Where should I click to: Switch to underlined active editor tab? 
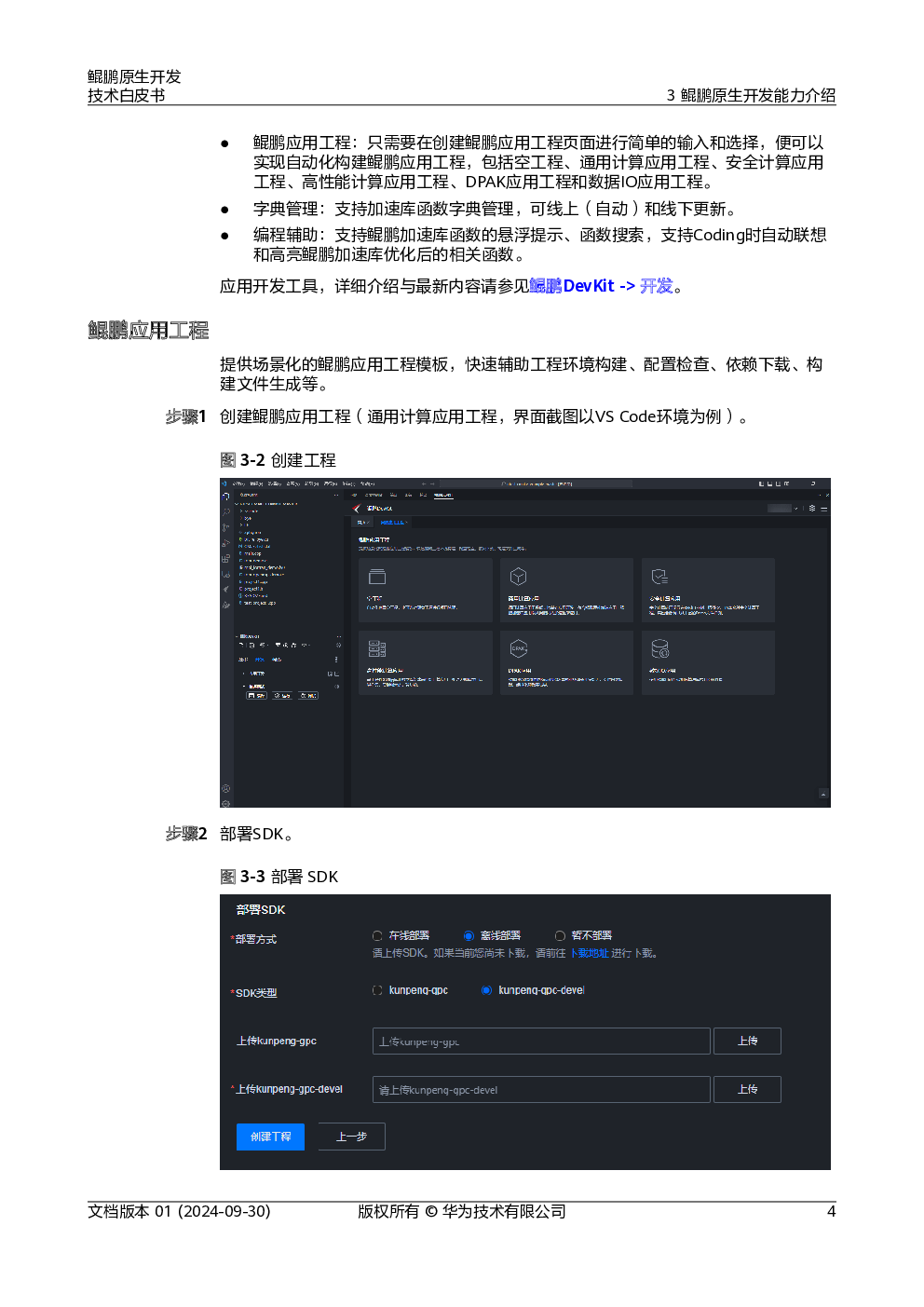[x=443, y=495]
